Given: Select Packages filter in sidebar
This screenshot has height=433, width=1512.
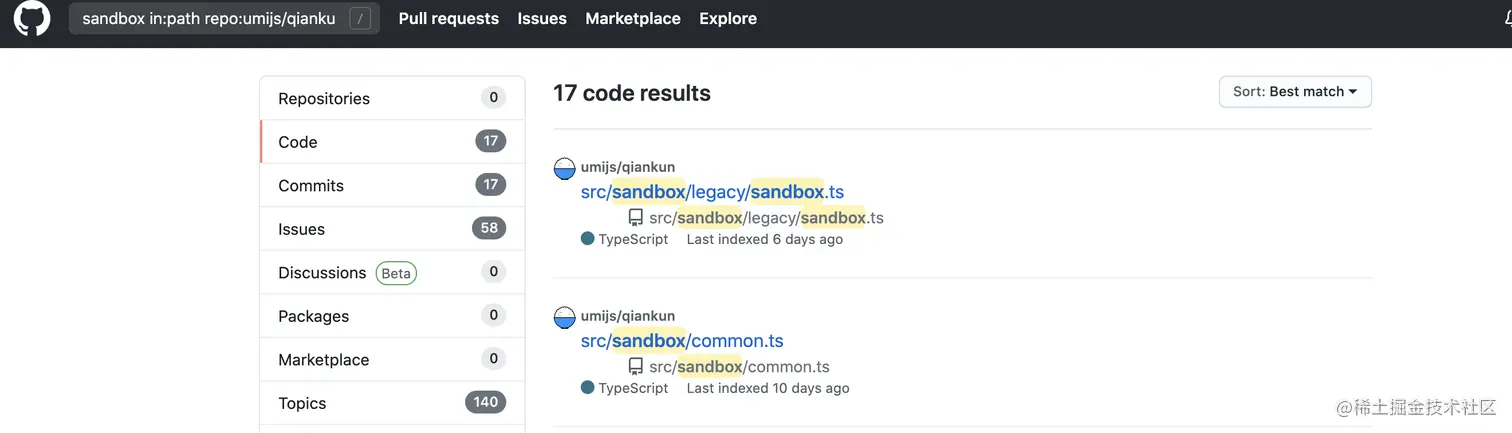Looking at the screenshot, I should (392, 316).
